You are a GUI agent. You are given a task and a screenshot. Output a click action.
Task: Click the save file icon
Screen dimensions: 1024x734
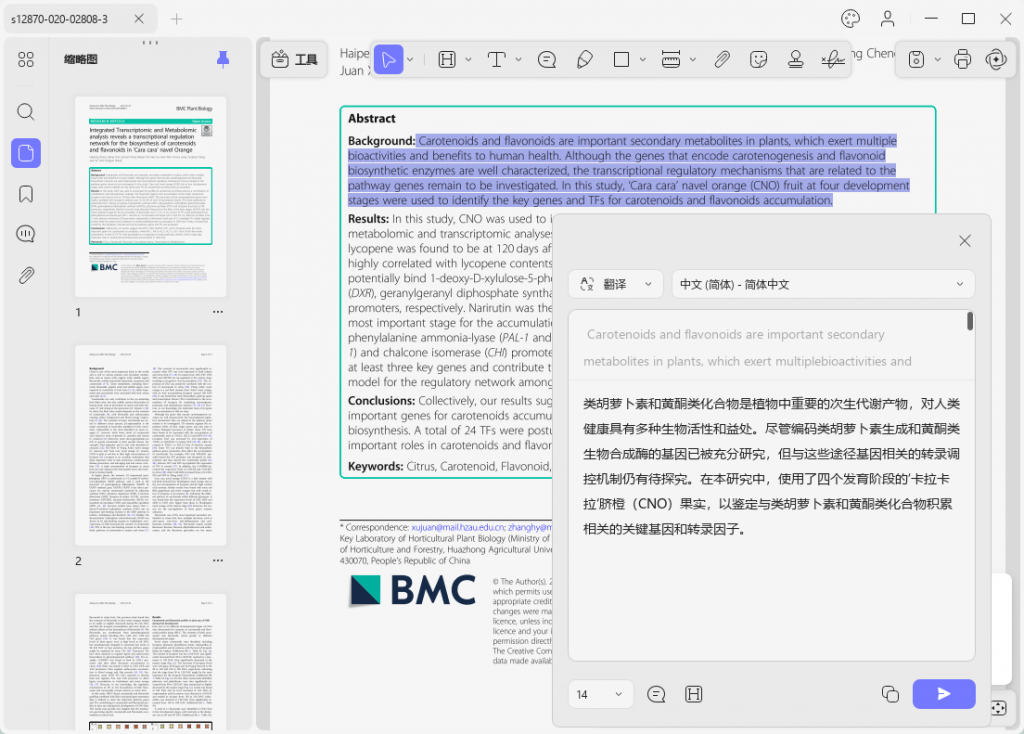coord(916,59)
